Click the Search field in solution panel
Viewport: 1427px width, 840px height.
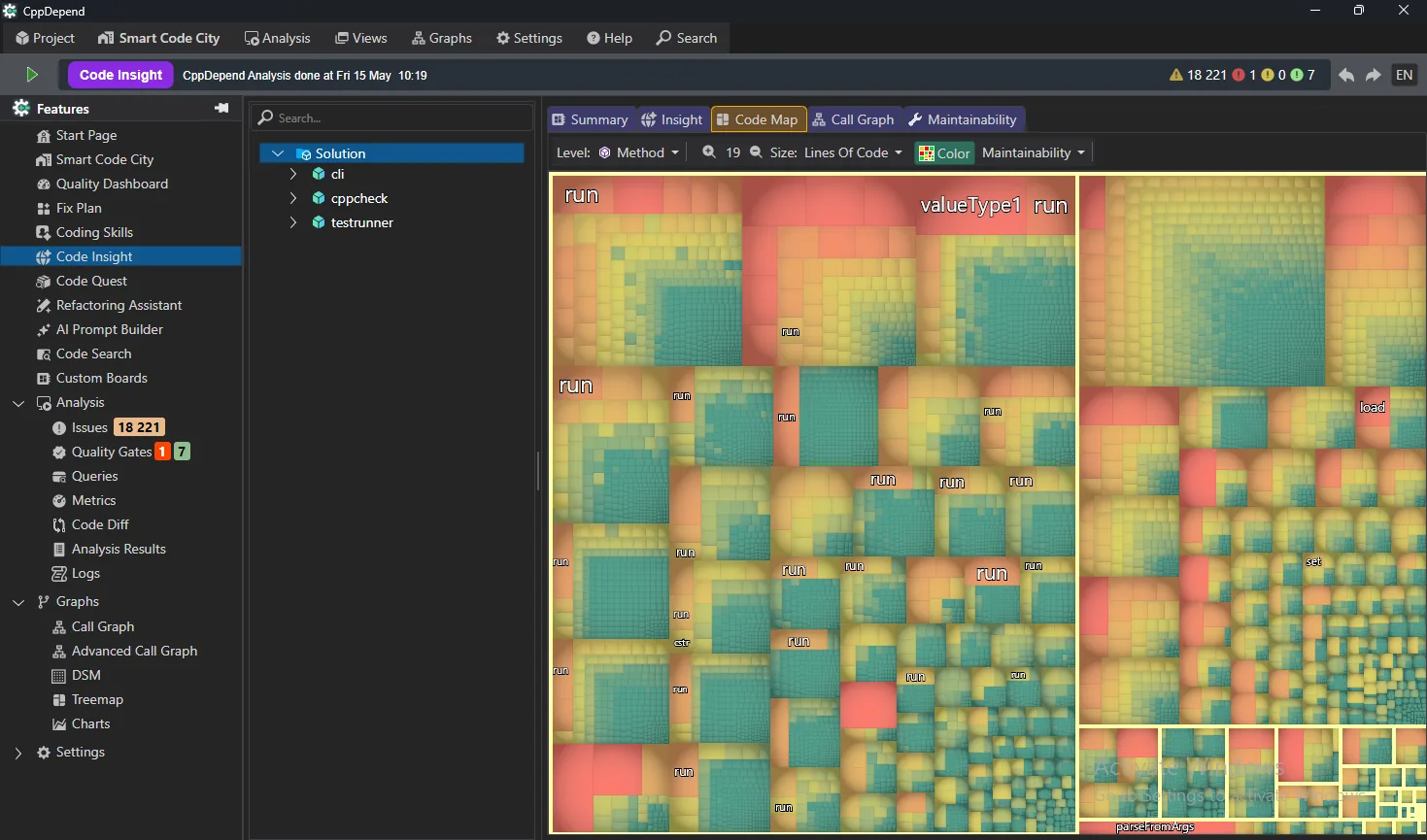pos(391,118)
